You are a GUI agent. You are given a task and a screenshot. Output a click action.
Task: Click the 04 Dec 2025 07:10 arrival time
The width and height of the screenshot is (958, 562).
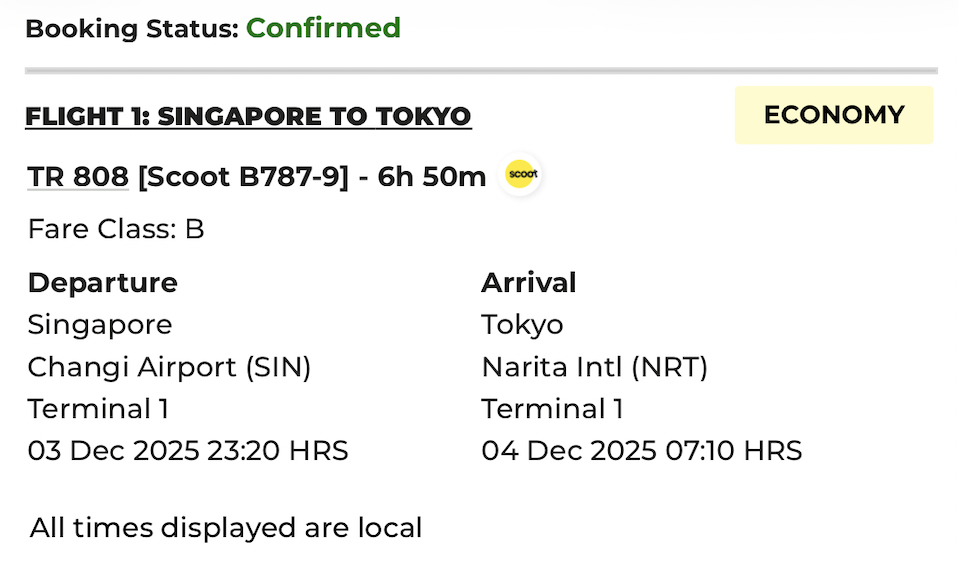(641, 451)
